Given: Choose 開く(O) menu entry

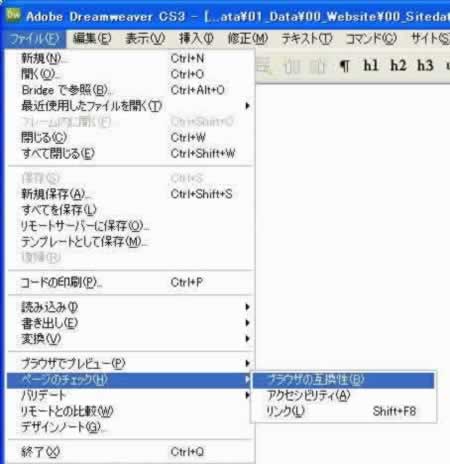Looking at the screenshot, I should point(131,74).
